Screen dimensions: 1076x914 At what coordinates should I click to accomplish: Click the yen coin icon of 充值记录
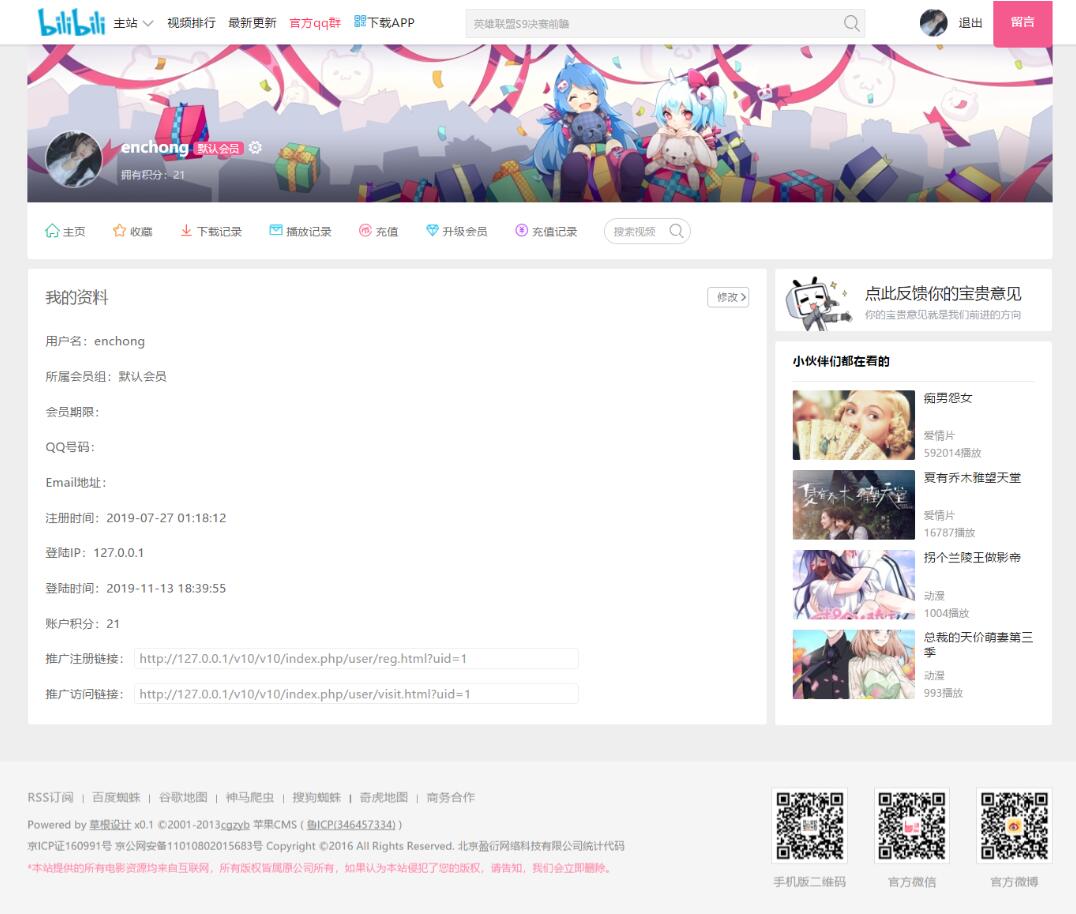(522, 231)
